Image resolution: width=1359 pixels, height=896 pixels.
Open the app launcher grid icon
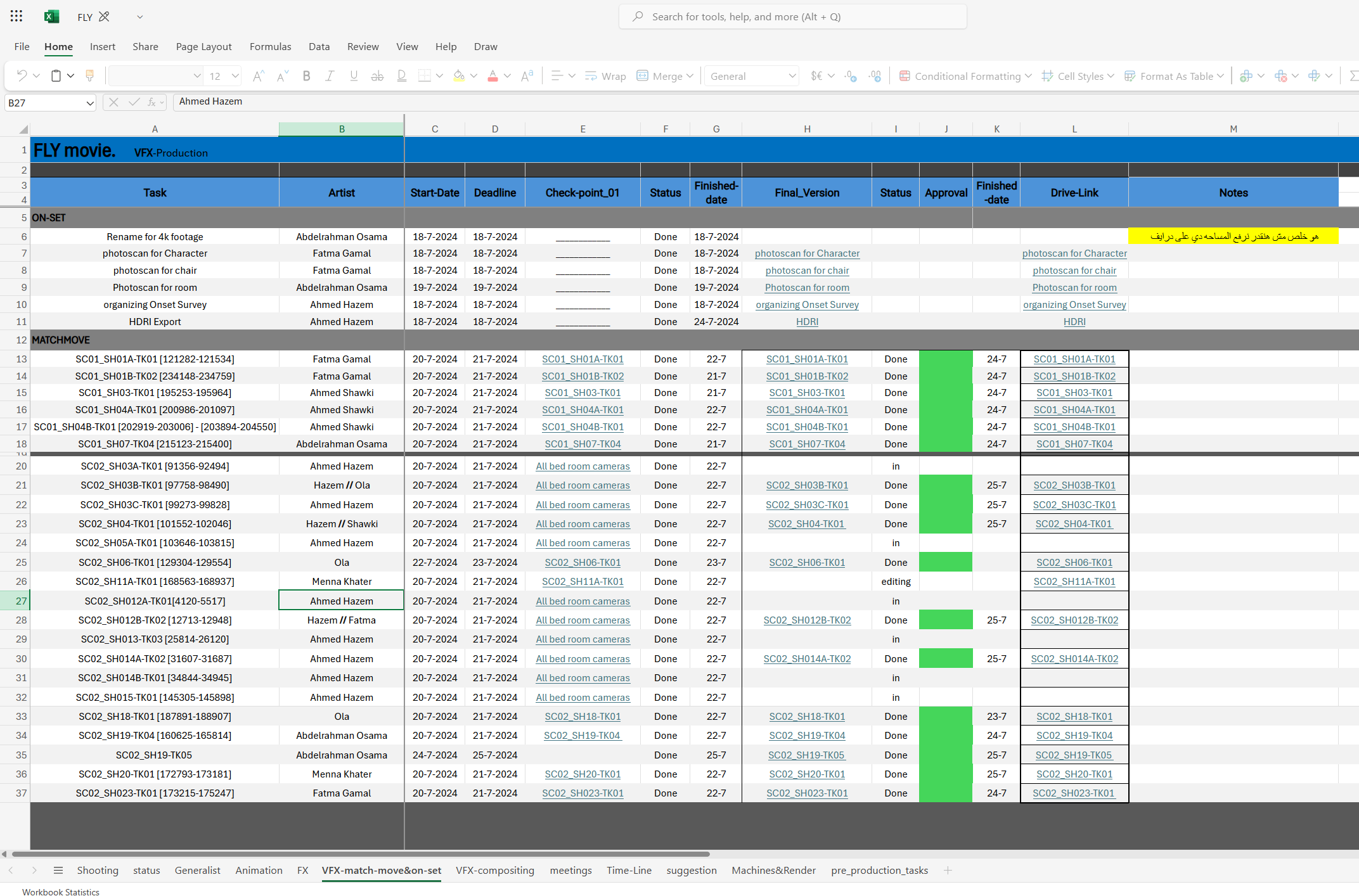click(16, 16)
